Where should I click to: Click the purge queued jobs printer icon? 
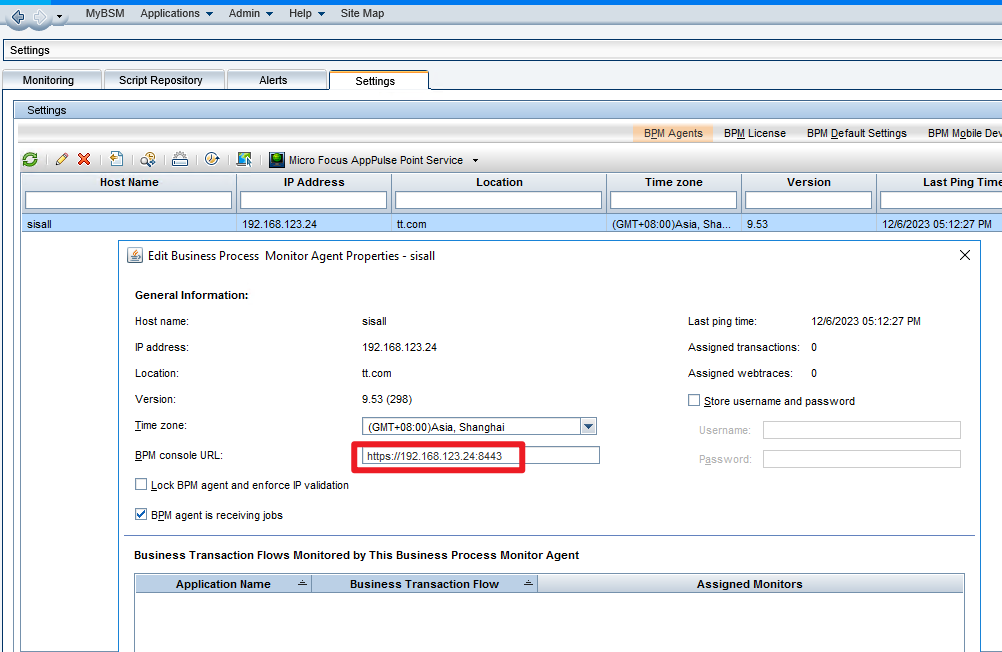pyautogui.click(x=180, y=159)
